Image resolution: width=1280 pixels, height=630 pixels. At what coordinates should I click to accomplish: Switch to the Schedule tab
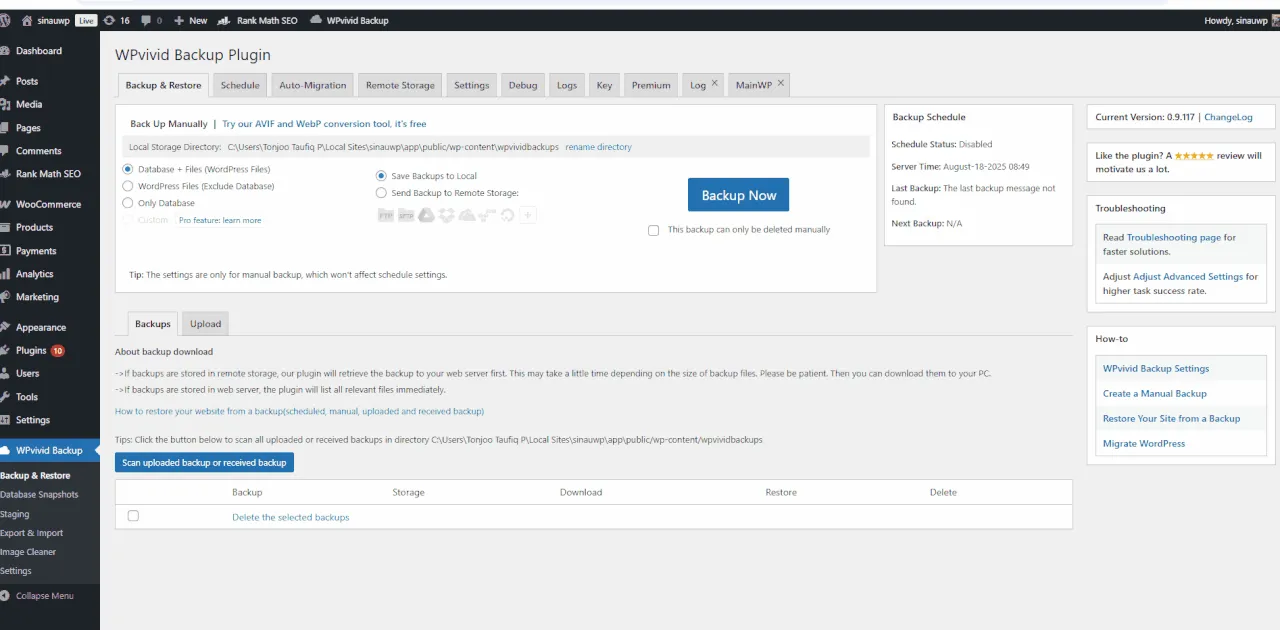pyautogui.click(x=239, y=85)
